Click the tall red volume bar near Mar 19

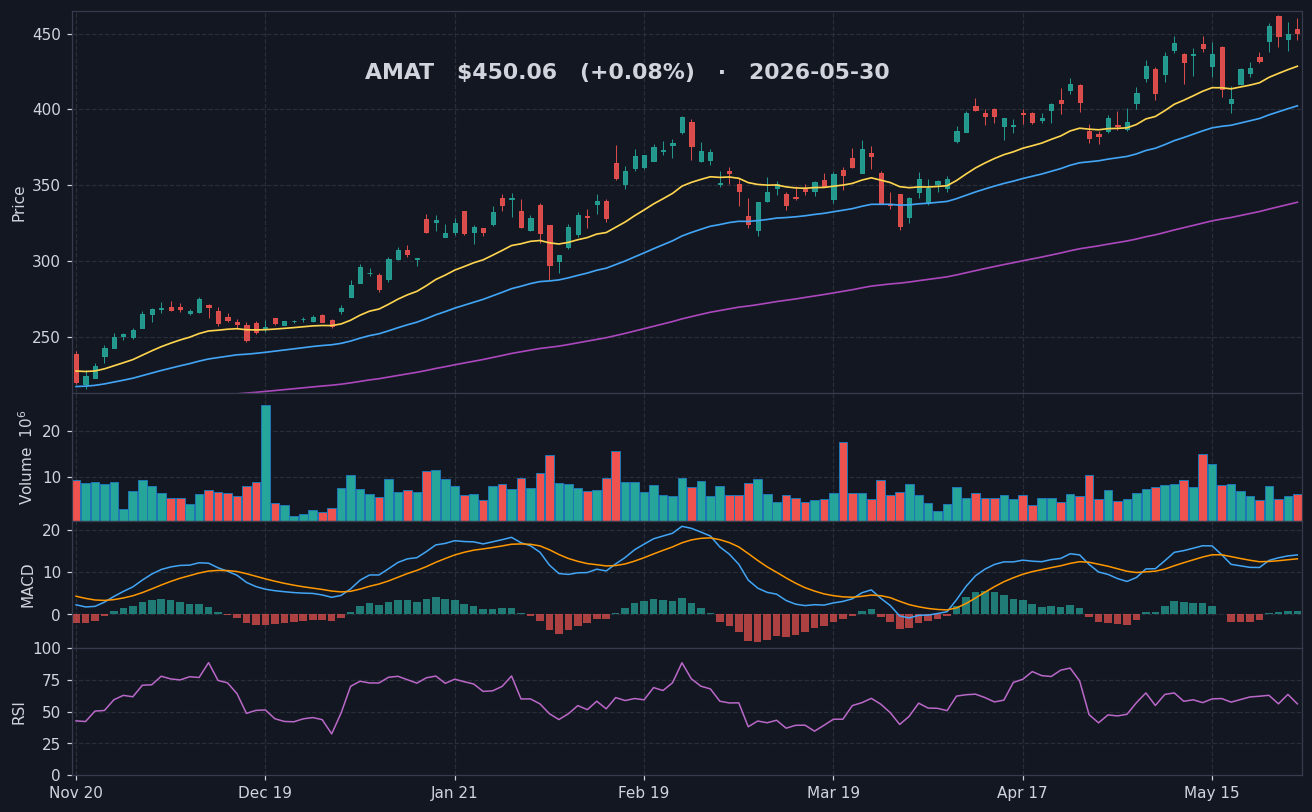[843, 481]
